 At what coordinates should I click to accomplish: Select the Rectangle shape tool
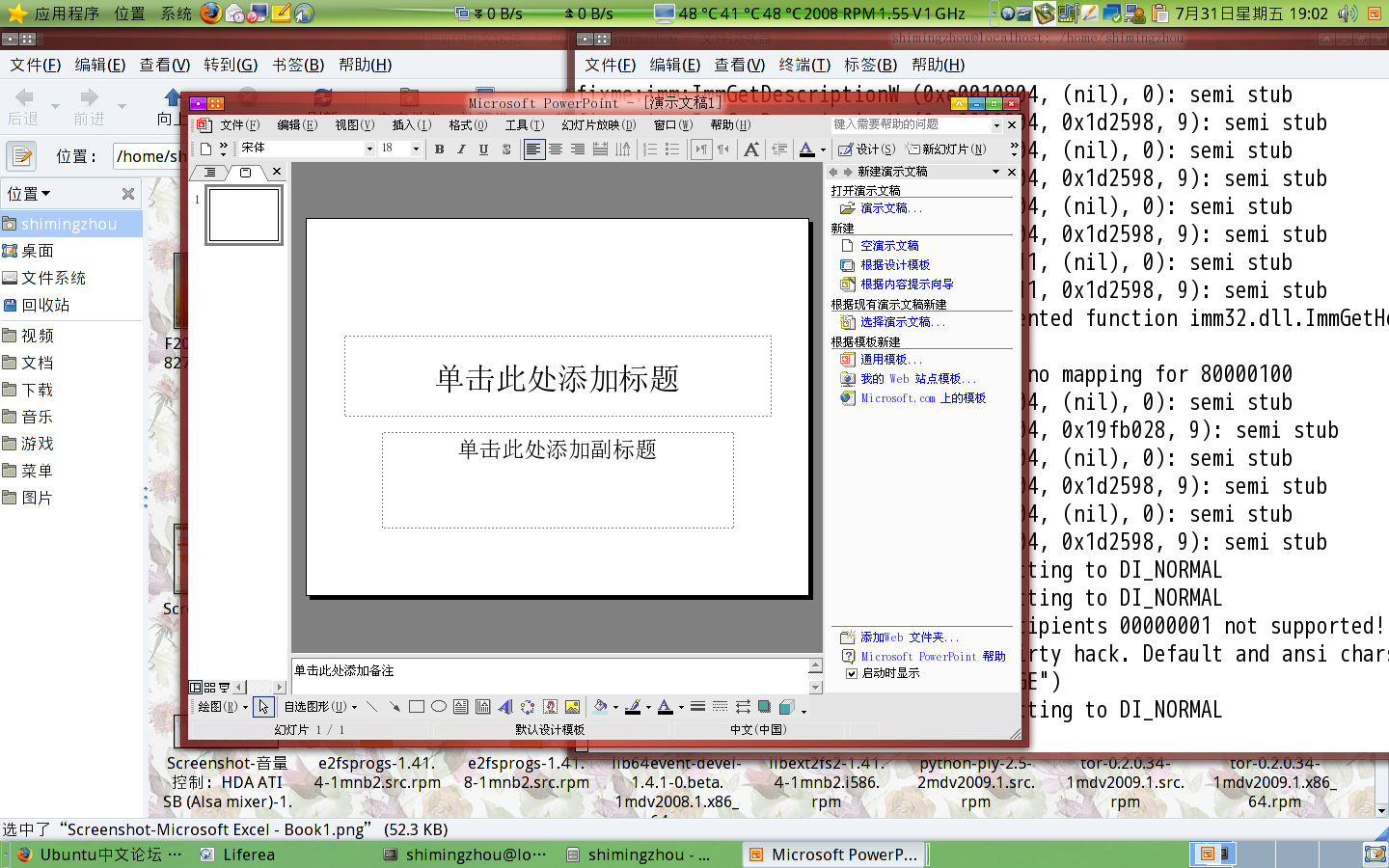pyautogui.click(x=417, y=706)
